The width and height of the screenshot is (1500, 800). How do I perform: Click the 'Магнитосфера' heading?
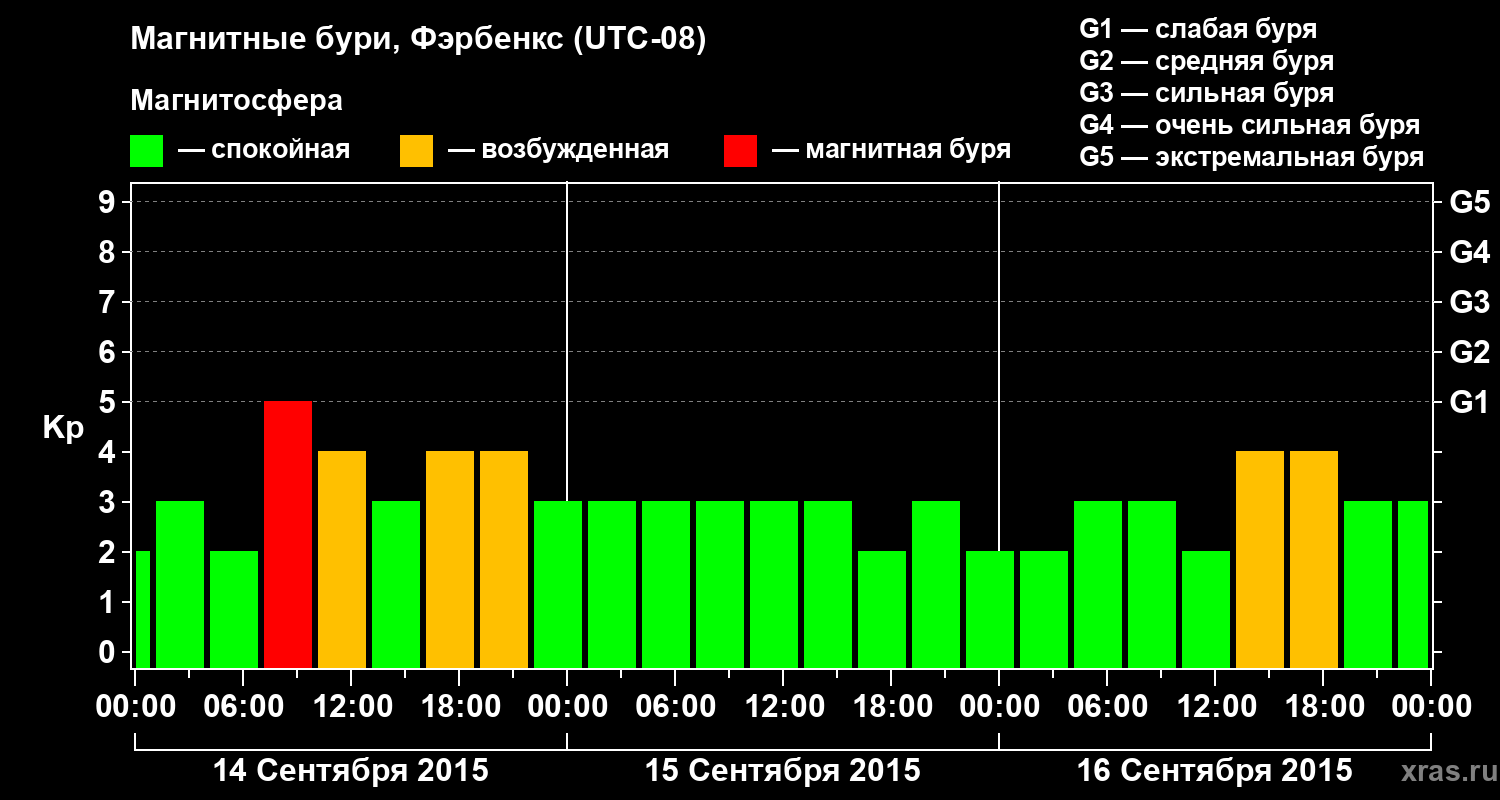coord(237,101)
